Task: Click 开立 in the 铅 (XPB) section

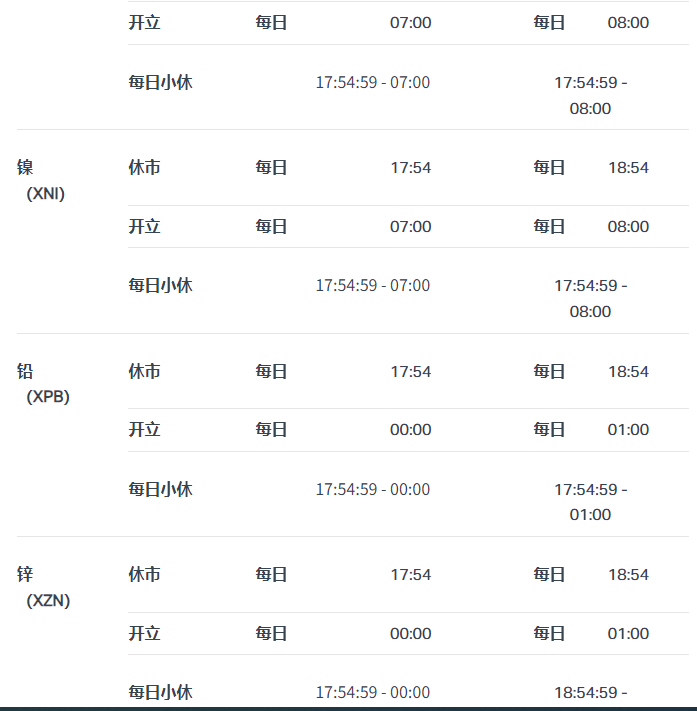Action: (144, 430)
